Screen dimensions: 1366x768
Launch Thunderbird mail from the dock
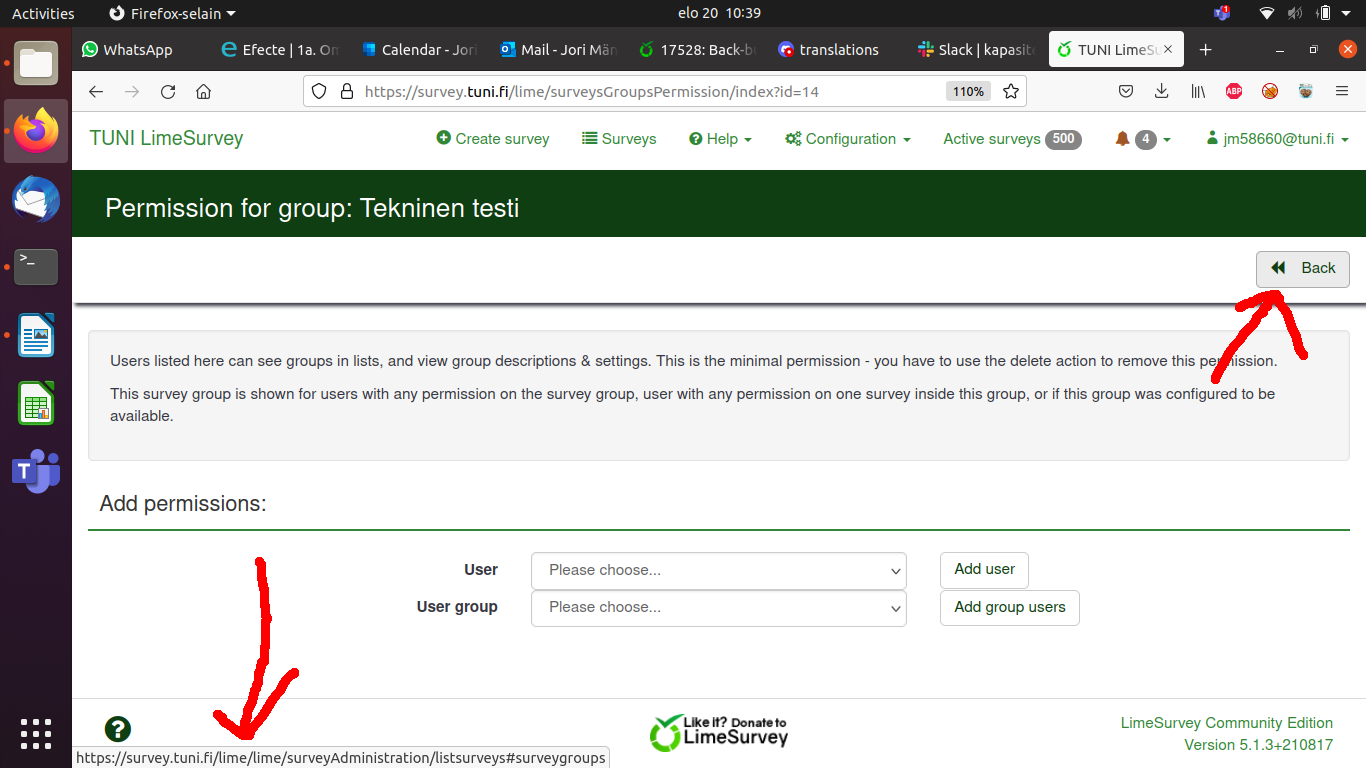click(36, 199)
